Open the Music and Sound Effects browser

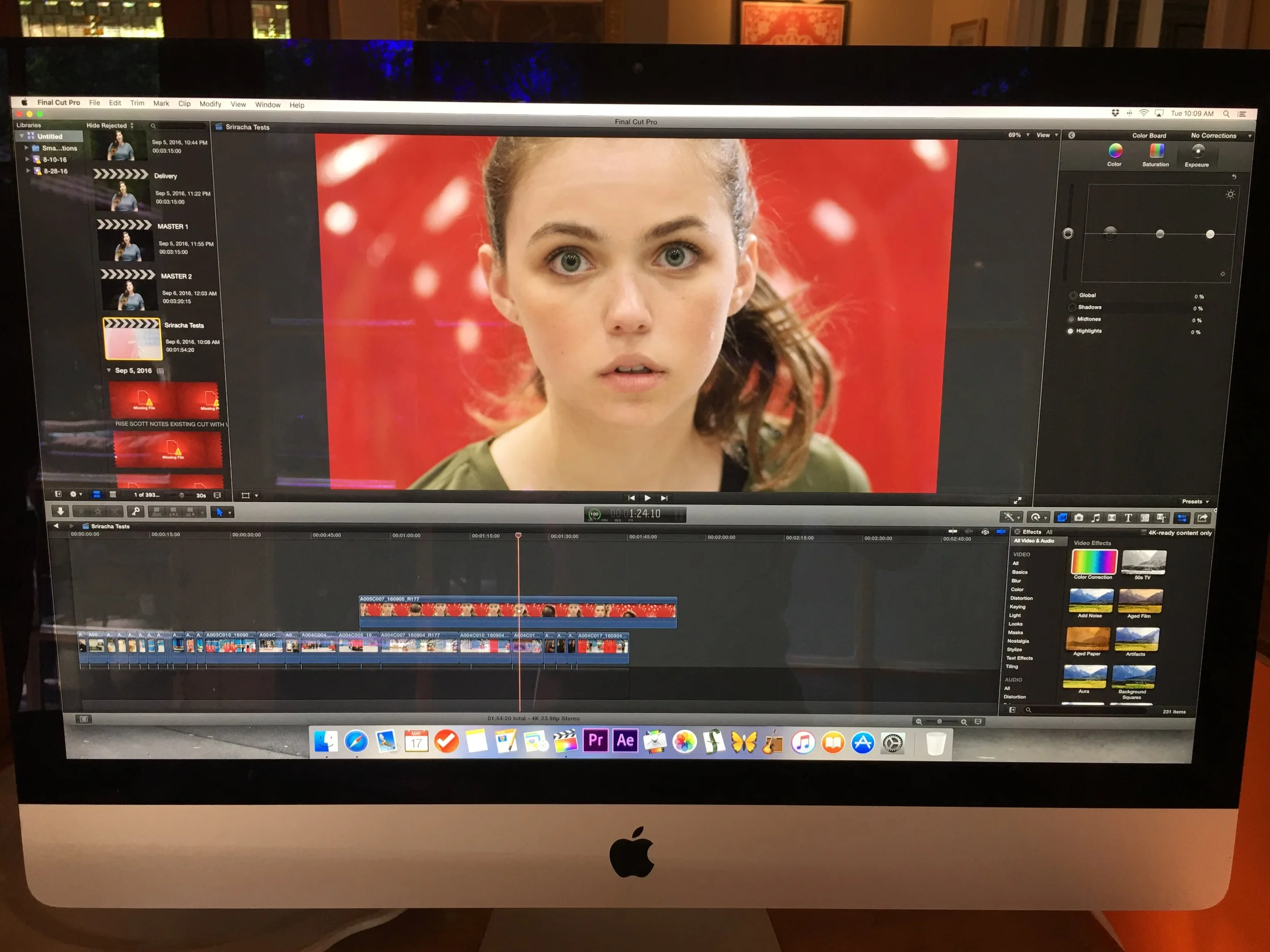point(1096,518)
